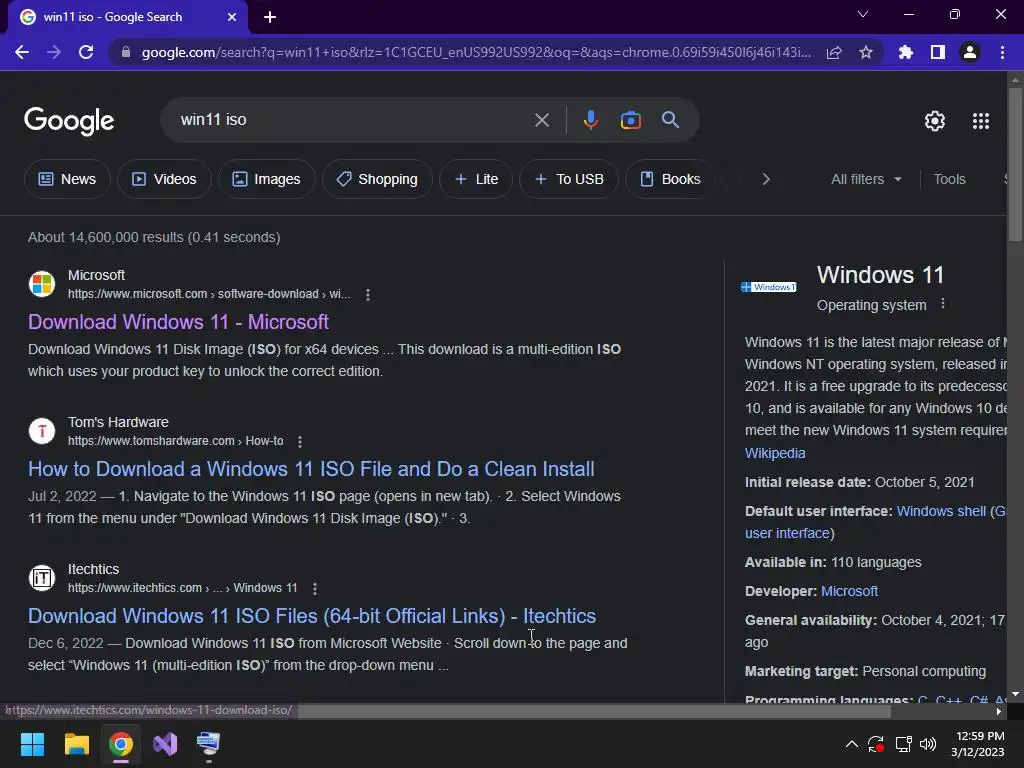
Task: Open a new browser tab
Action: coord(270,17)
